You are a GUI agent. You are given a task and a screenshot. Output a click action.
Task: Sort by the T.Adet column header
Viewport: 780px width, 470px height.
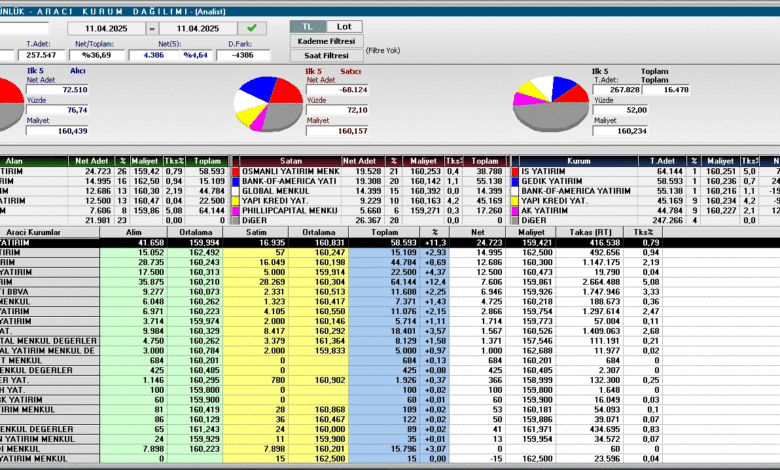tap(663, 161)
